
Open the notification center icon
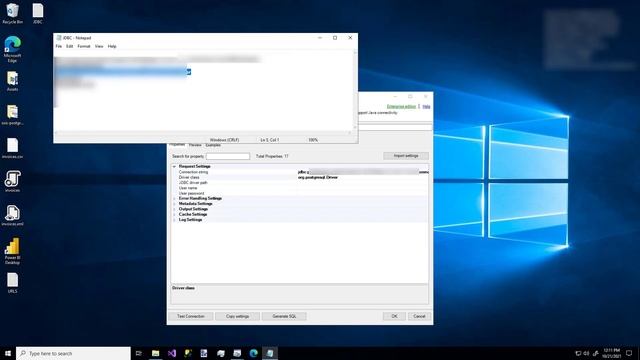pos(629,353)
